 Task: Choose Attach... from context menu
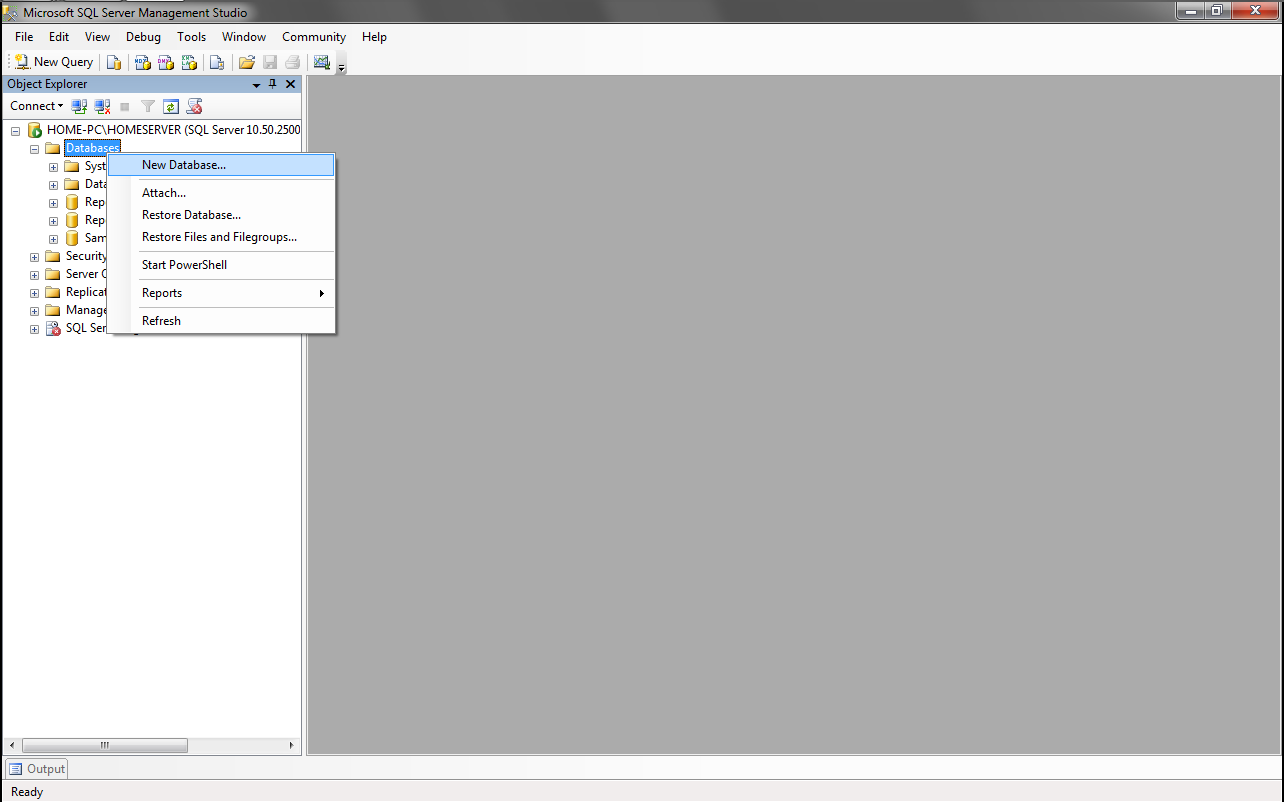point(221,193)
